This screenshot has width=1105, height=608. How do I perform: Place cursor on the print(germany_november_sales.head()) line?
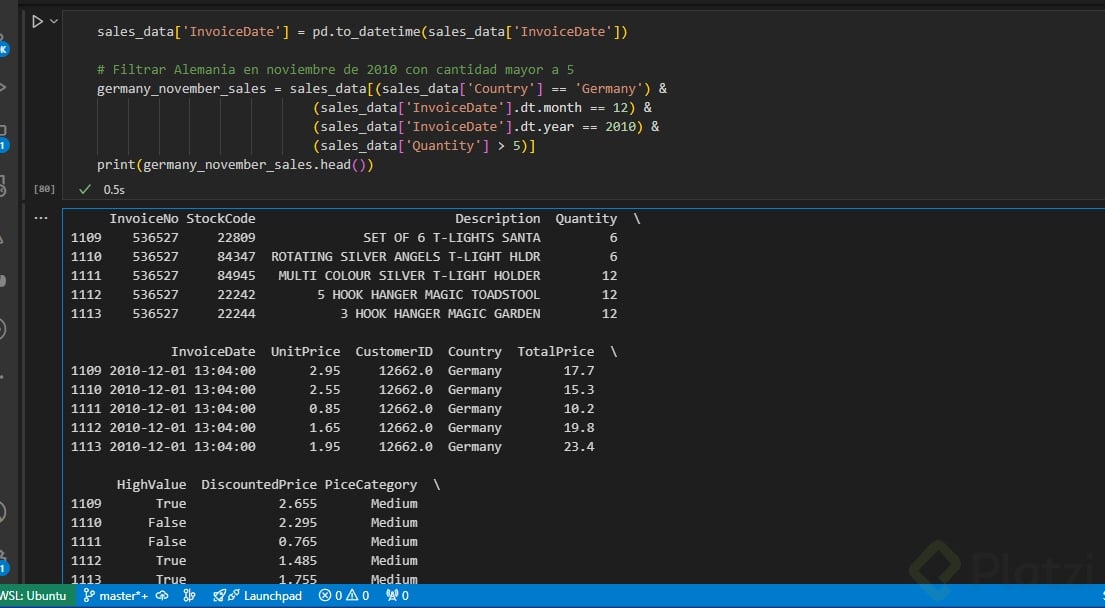(234, 165)
